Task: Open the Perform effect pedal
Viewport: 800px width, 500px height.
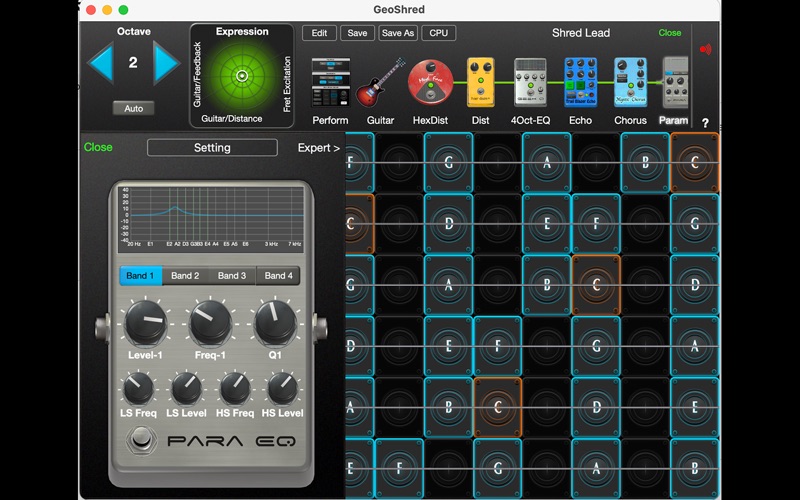Action: pos(331,82)
